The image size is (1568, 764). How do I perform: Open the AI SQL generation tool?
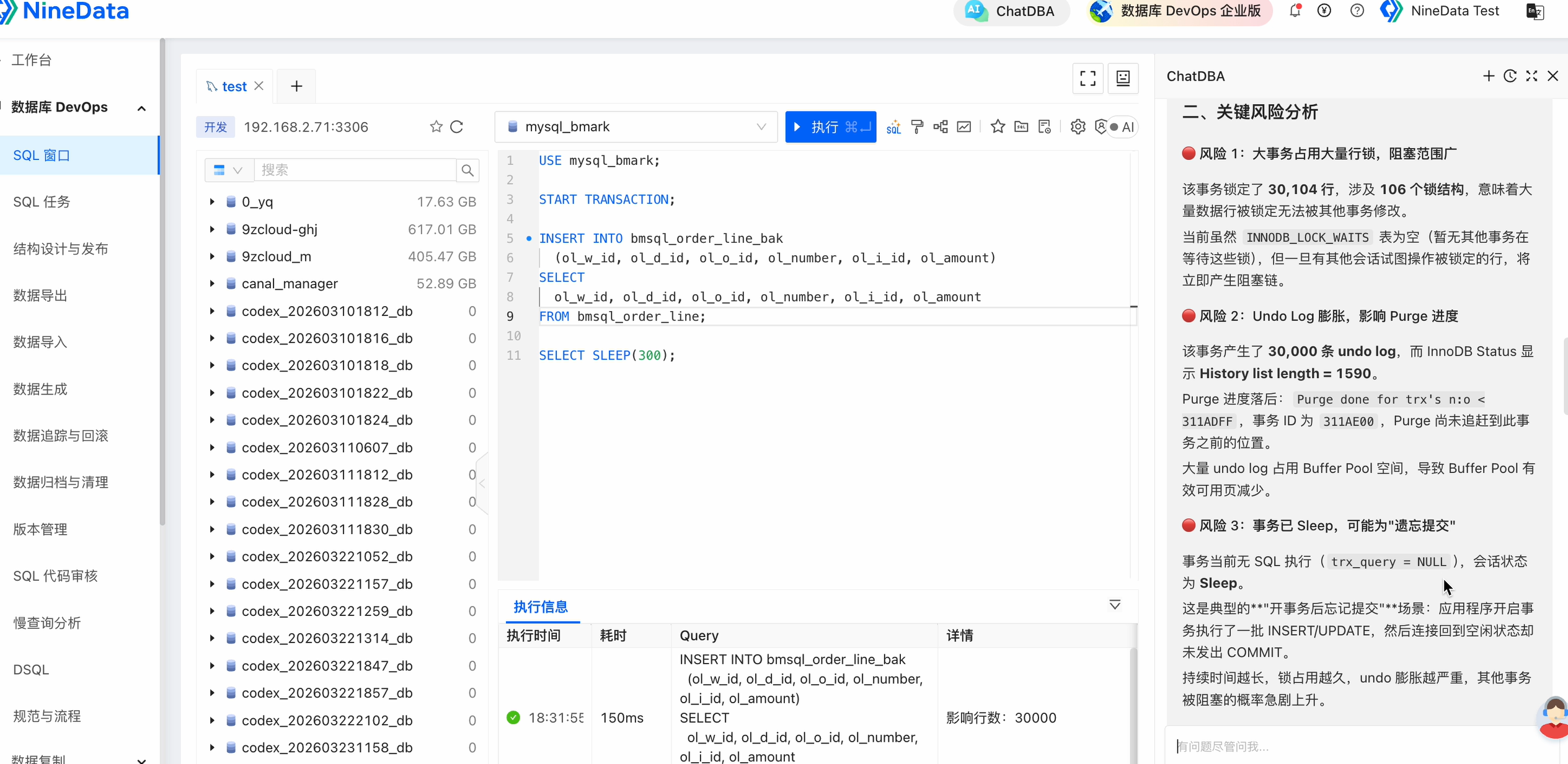click(893, 127)
